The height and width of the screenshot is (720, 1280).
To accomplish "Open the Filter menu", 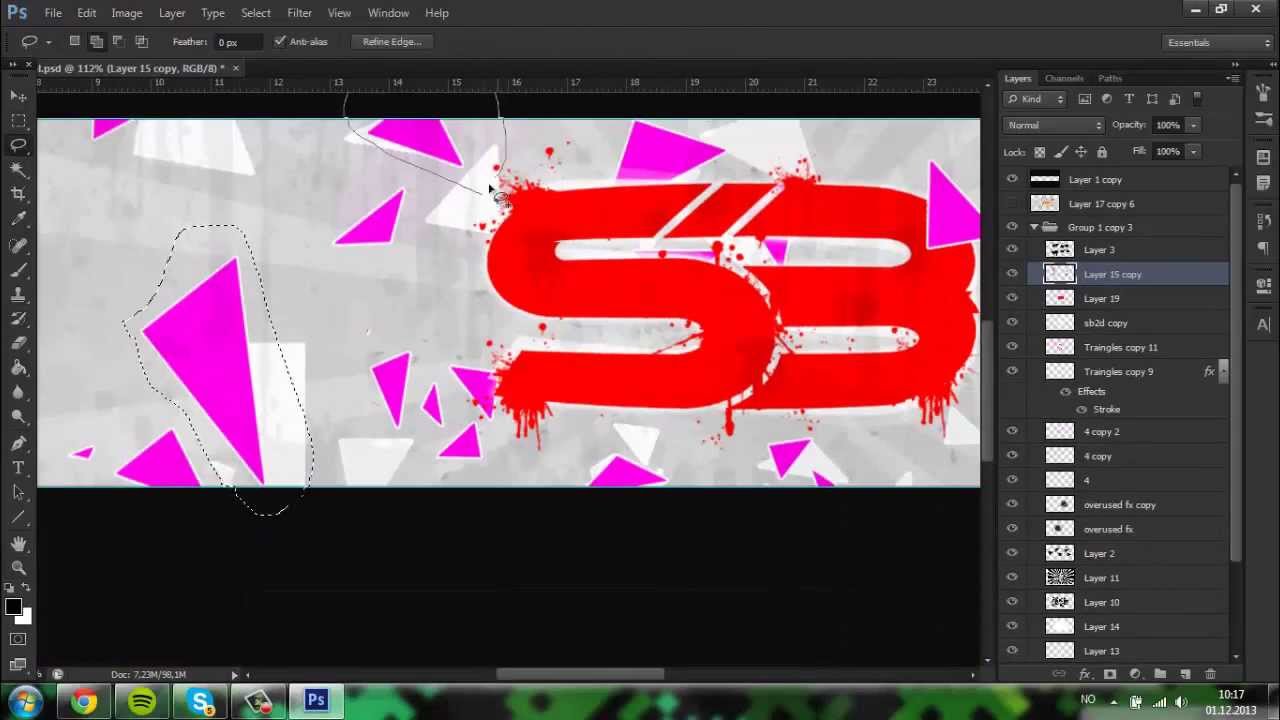I will coord(299,13).
